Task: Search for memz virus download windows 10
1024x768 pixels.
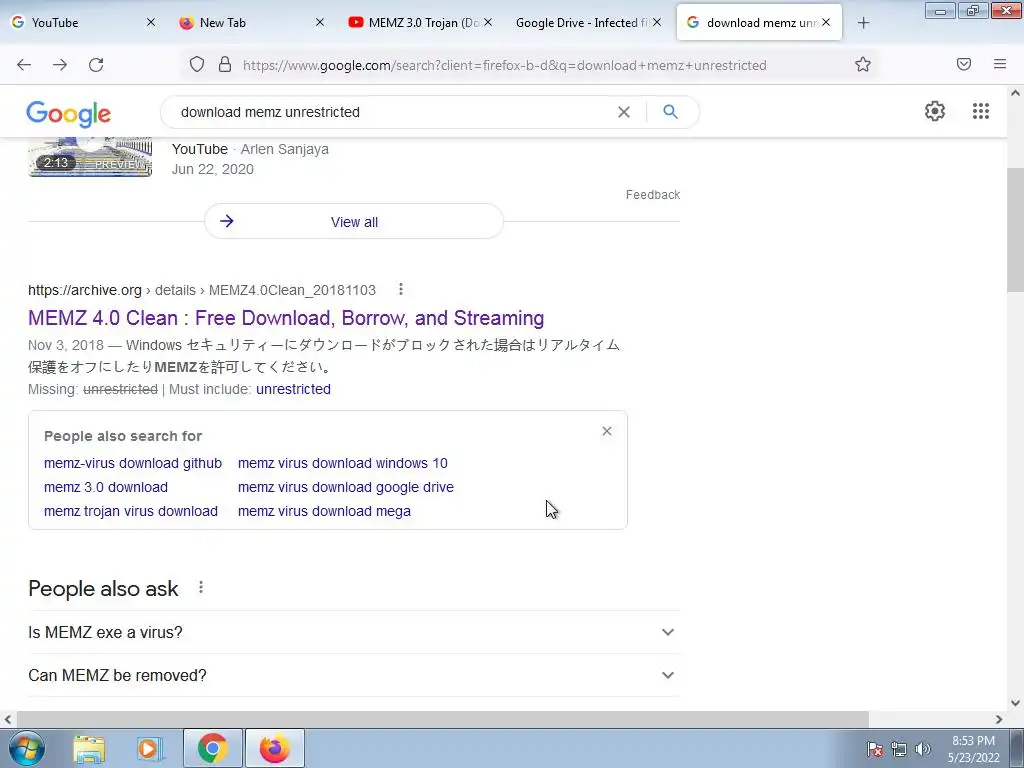Action: (343, 463)
